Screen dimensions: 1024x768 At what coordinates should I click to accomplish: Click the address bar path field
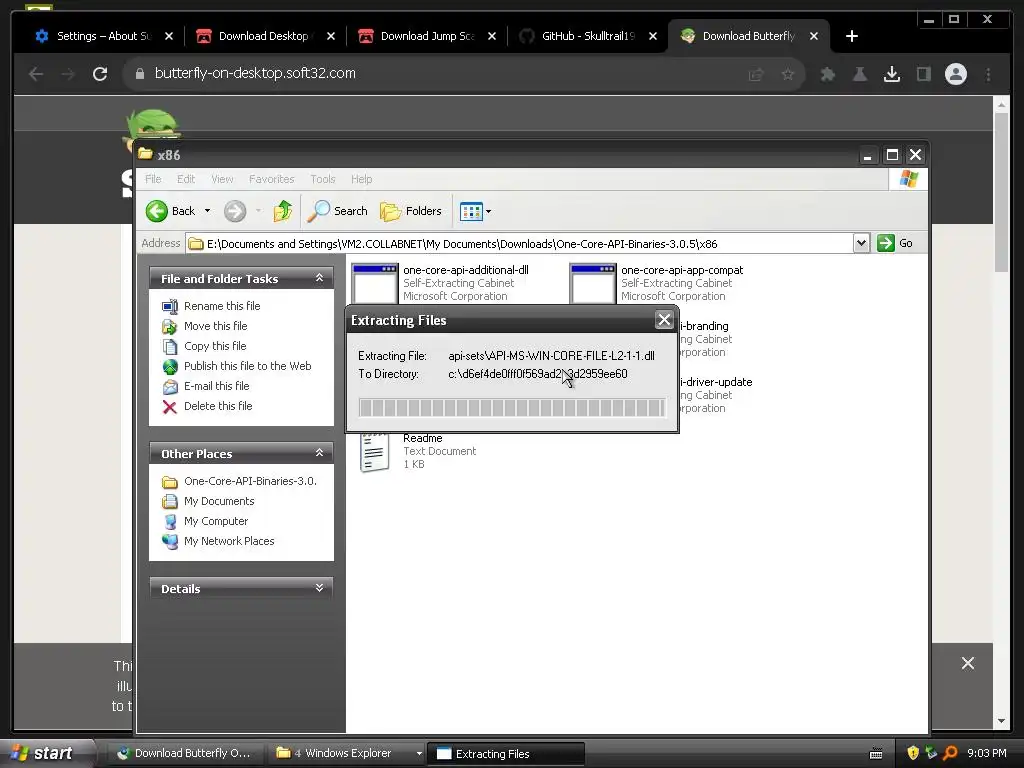point(519,244)
